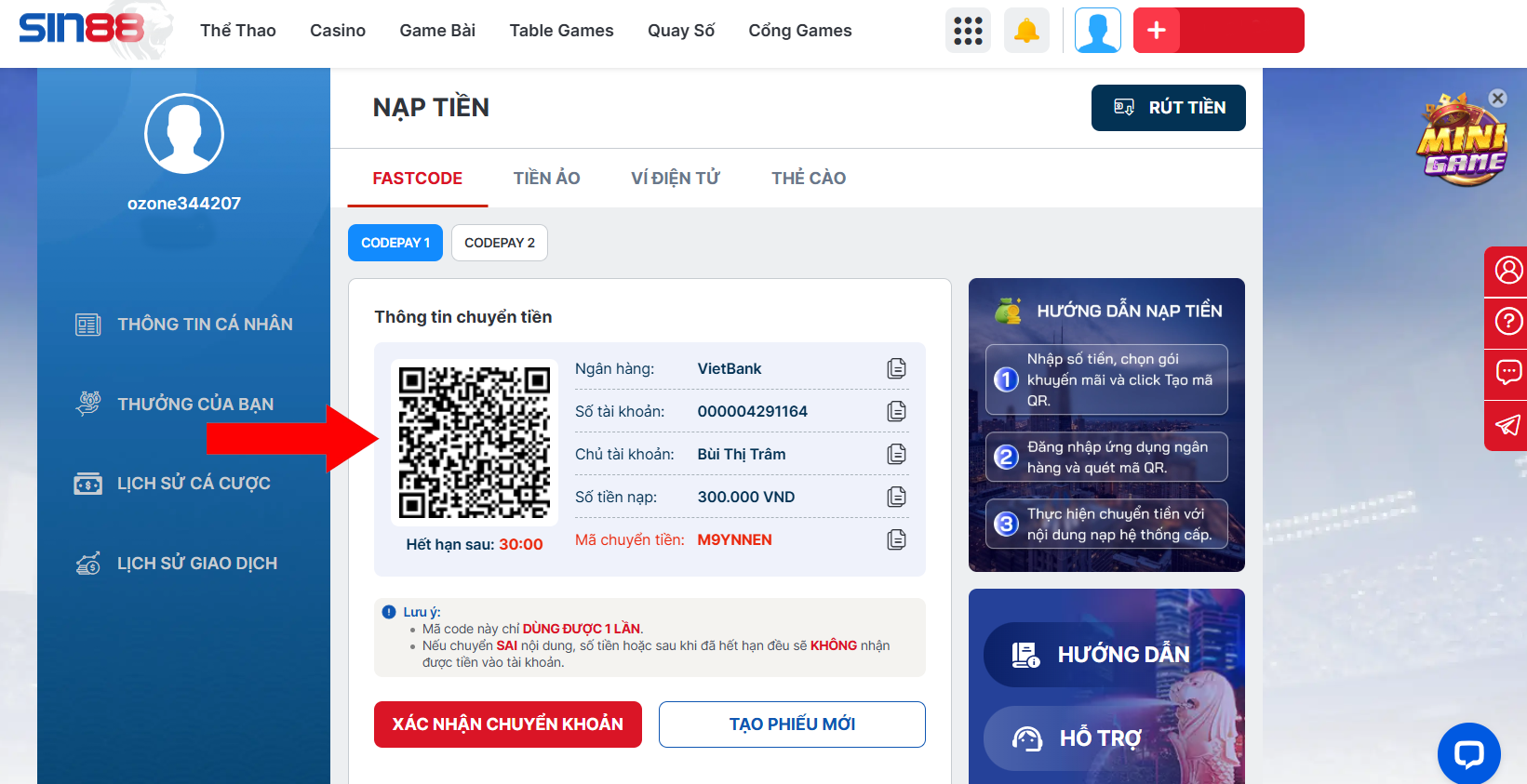Copy transfer code M9YNNEN
Screen dimensions: 1527x784
(896, 539)
